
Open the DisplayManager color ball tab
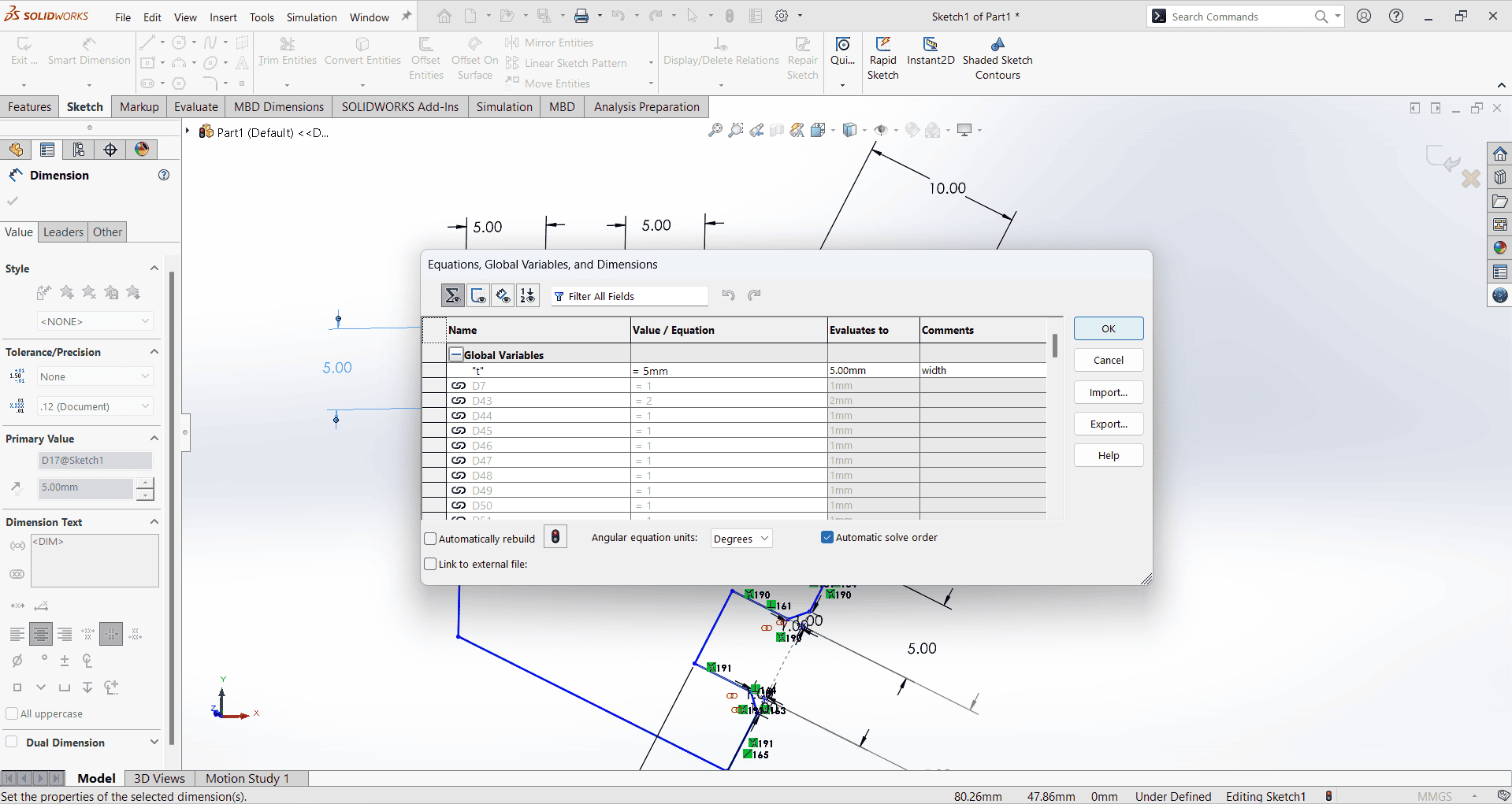tap(142, 150)
